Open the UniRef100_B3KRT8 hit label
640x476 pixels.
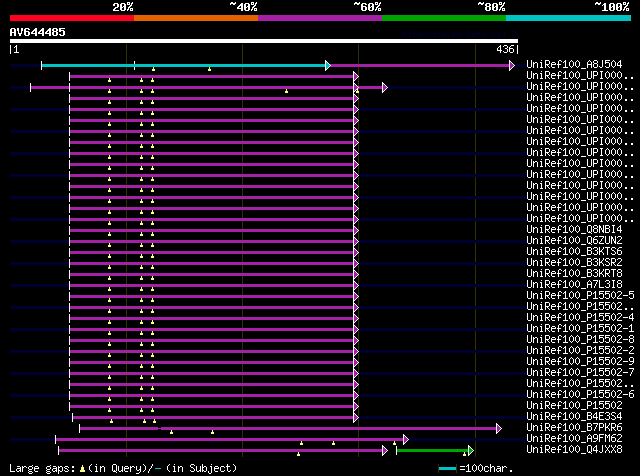click(x=574, y=273)
